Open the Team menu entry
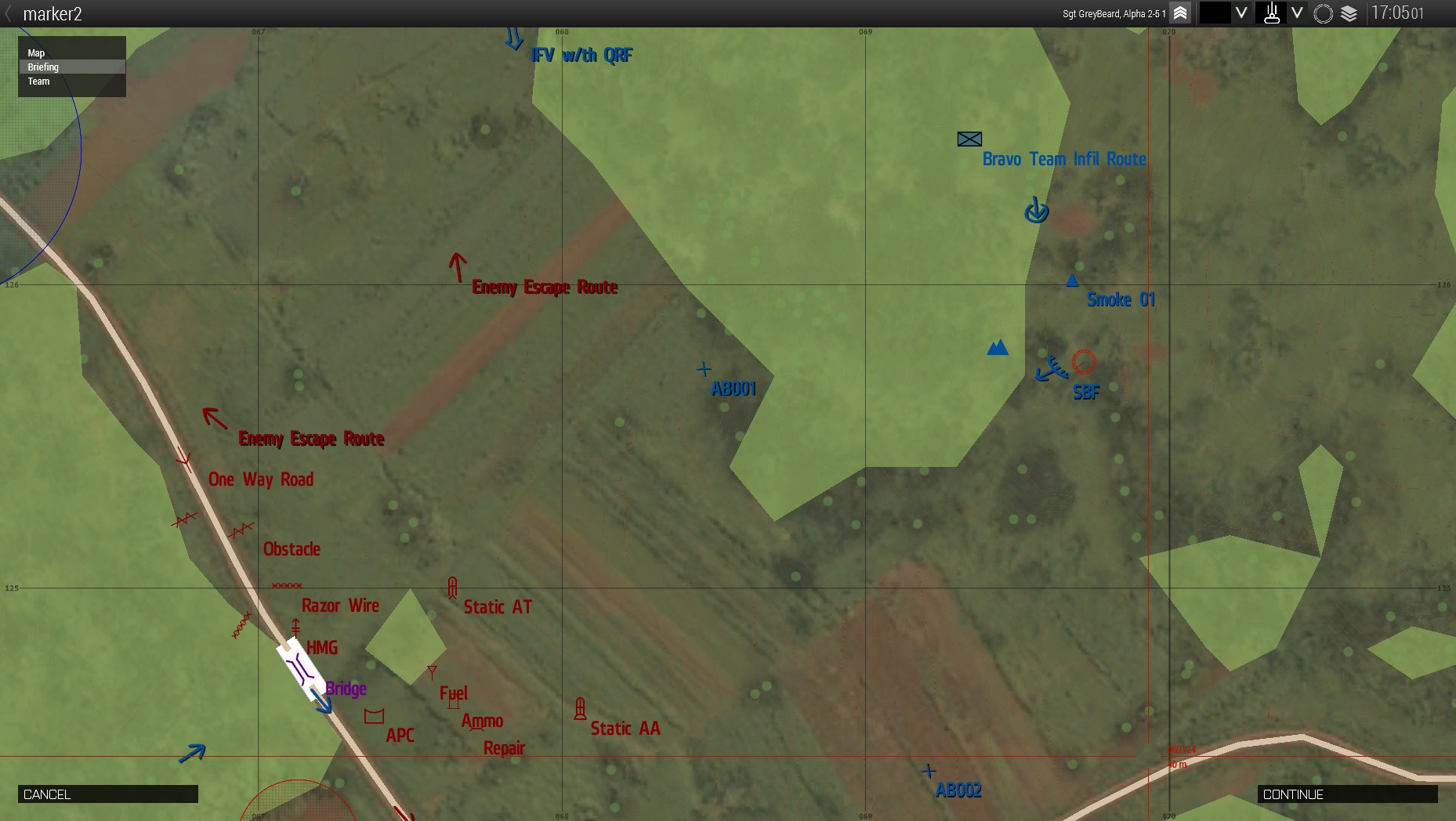 (72, 81)
